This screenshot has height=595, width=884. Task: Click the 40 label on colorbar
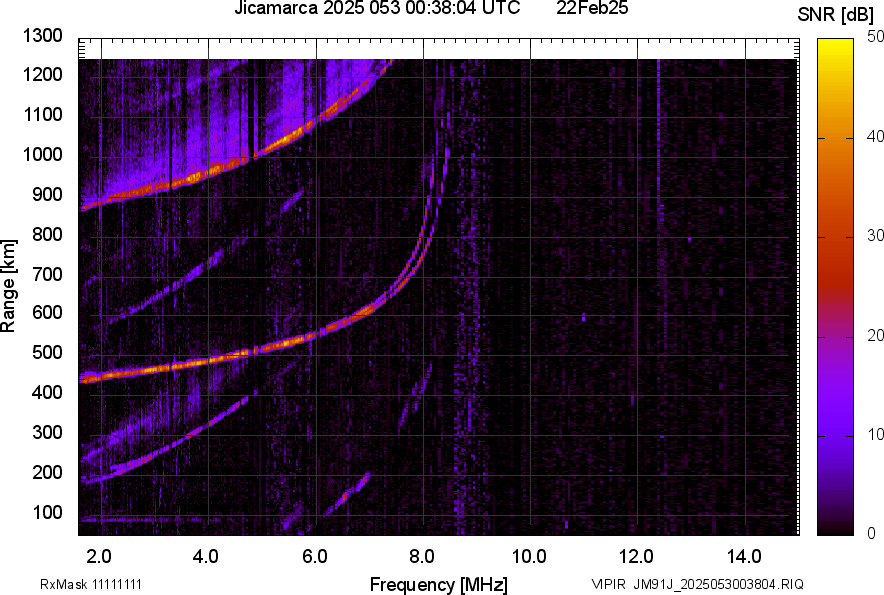(x=876, y=136)
